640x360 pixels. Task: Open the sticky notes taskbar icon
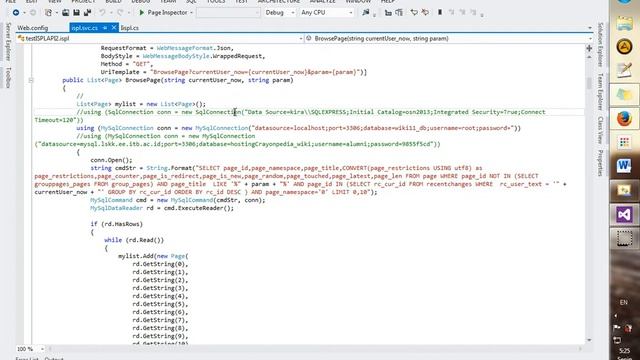(624, 95)
